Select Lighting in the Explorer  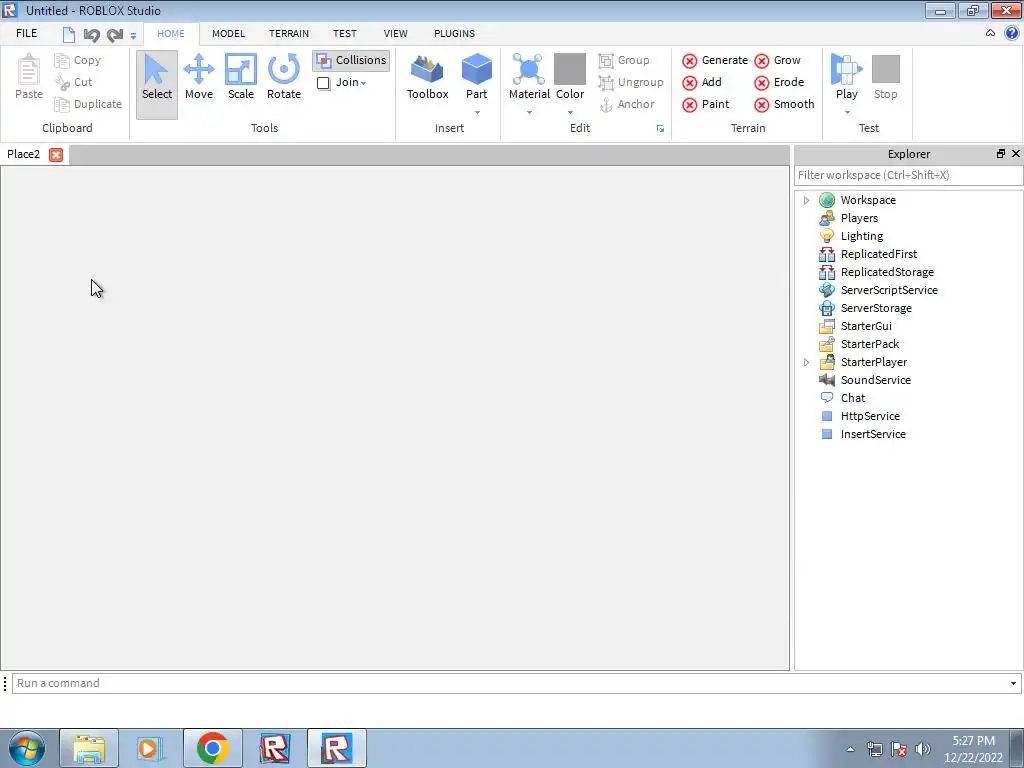point(861,236)
